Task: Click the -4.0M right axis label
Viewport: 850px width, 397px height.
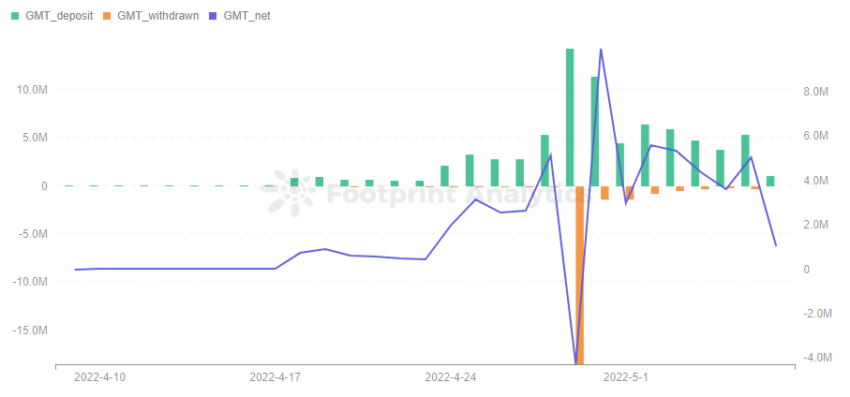Action: pyautogui.click(x=814, y=357)
